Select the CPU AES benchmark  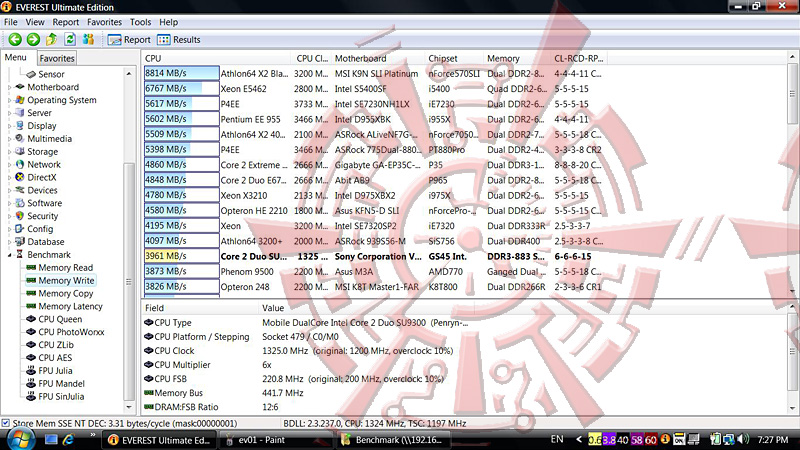[x=55, y=358]
